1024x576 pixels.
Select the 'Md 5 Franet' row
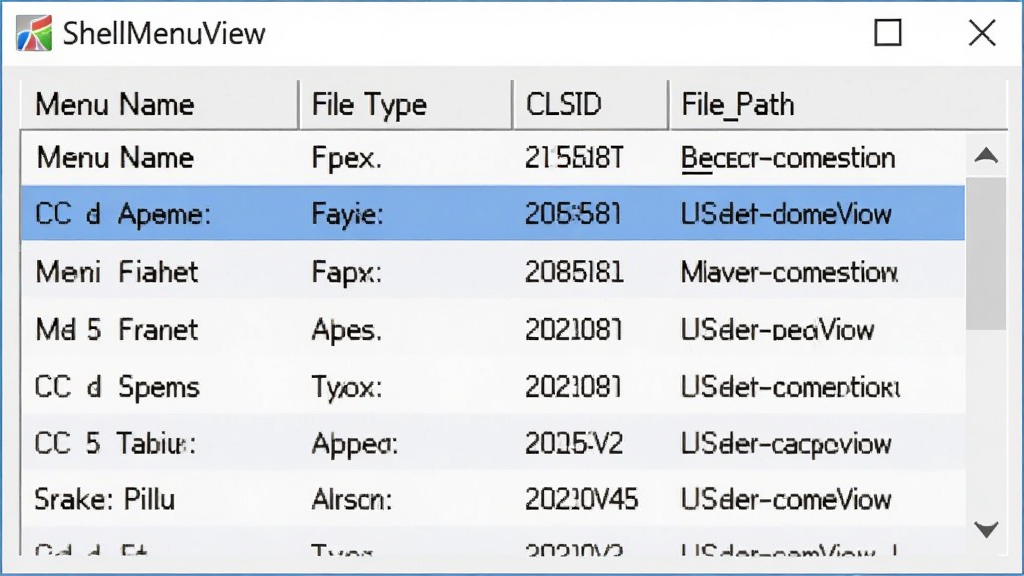pos(493,329)
